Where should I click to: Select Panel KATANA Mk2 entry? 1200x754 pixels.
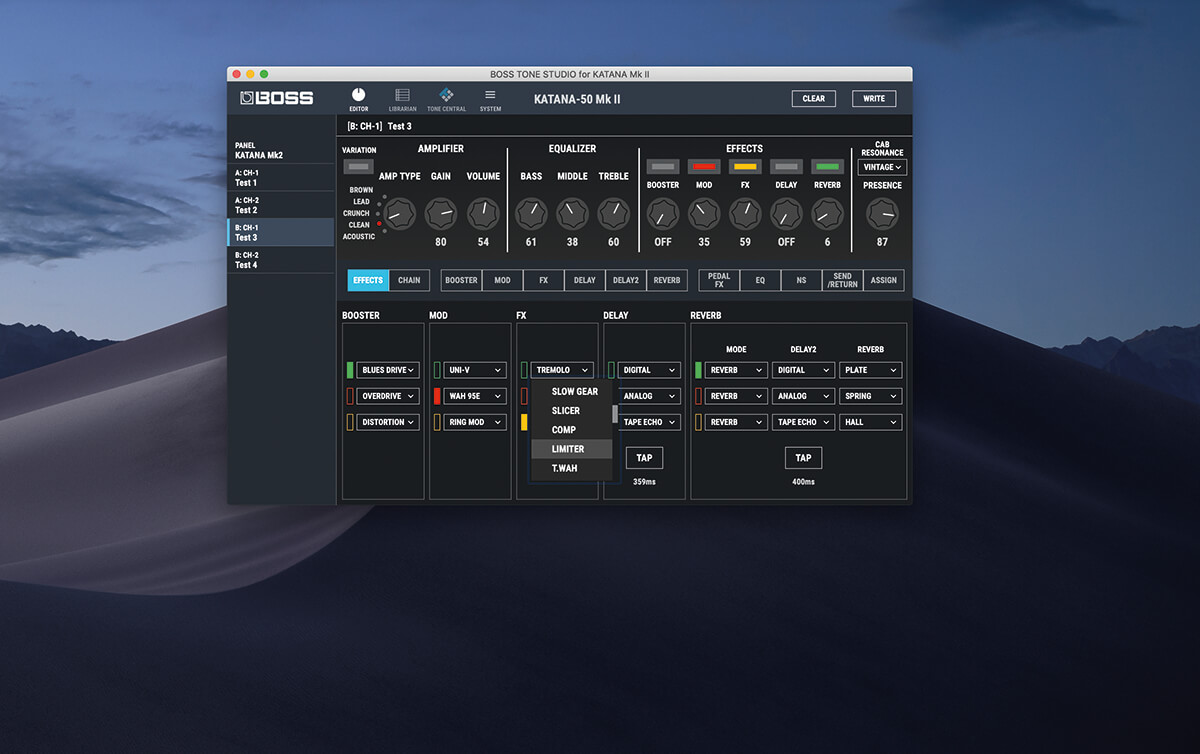[281, 150]
